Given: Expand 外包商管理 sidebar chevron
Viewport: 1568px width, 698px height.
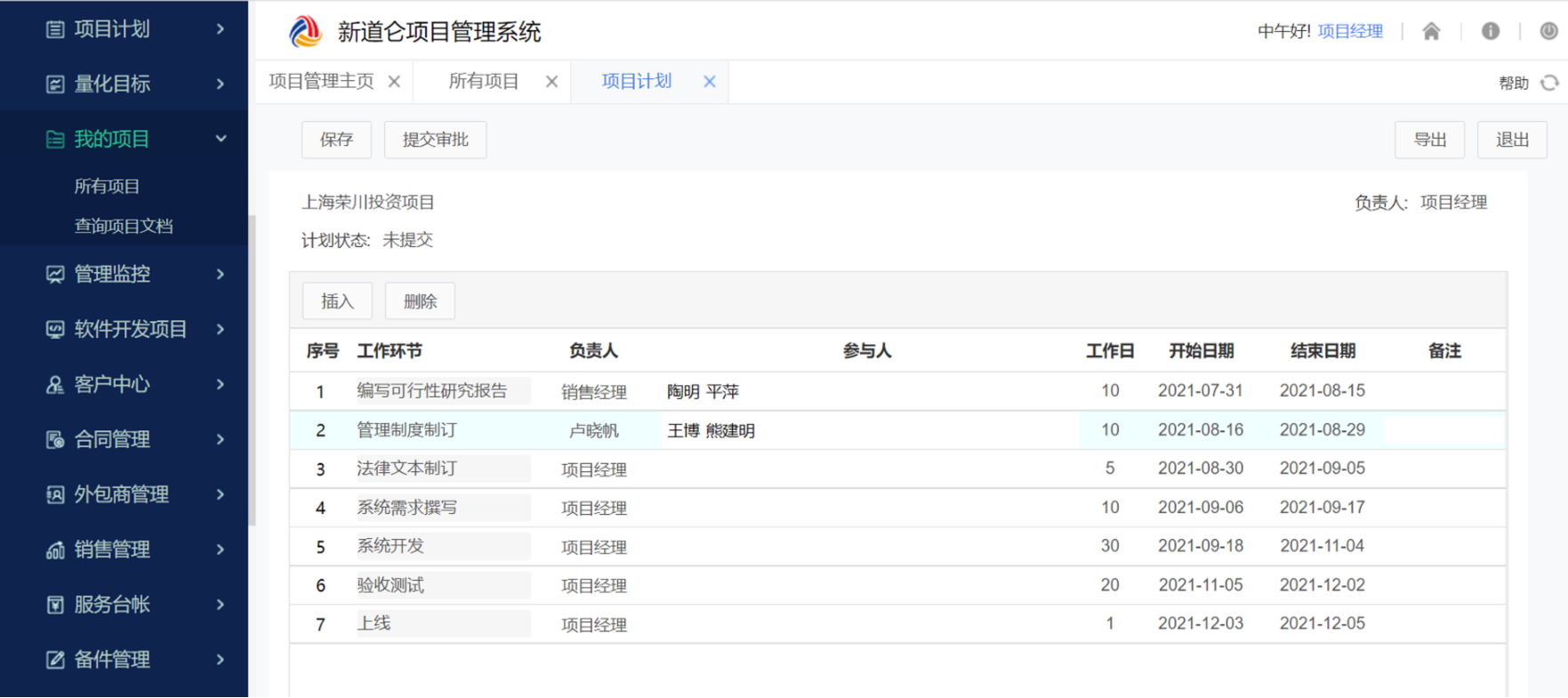Looking at the screenshot, I should pos(221,495).
